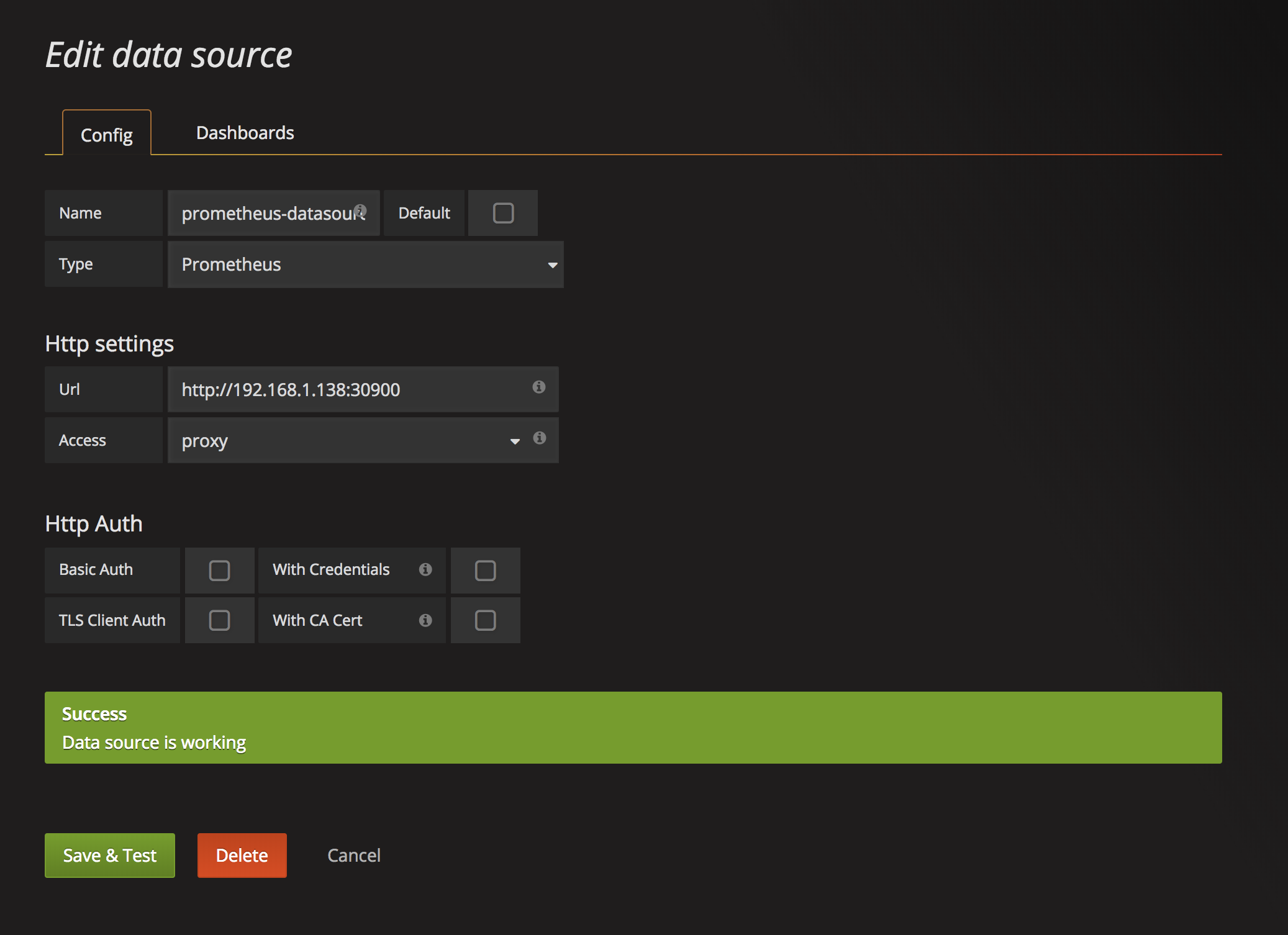Click the With CA Cert info icon

[x=425, y=620]
